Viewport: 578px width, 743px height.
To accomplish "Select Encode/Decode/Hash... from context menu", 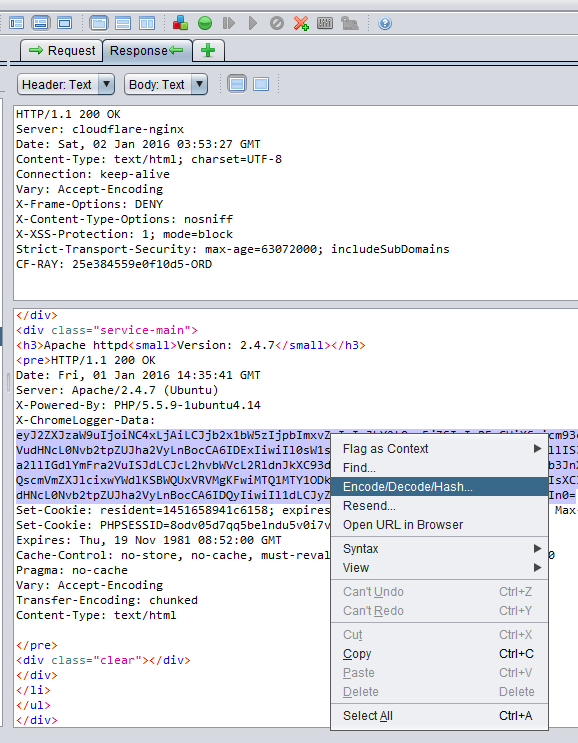I will [x=439, y=487].
